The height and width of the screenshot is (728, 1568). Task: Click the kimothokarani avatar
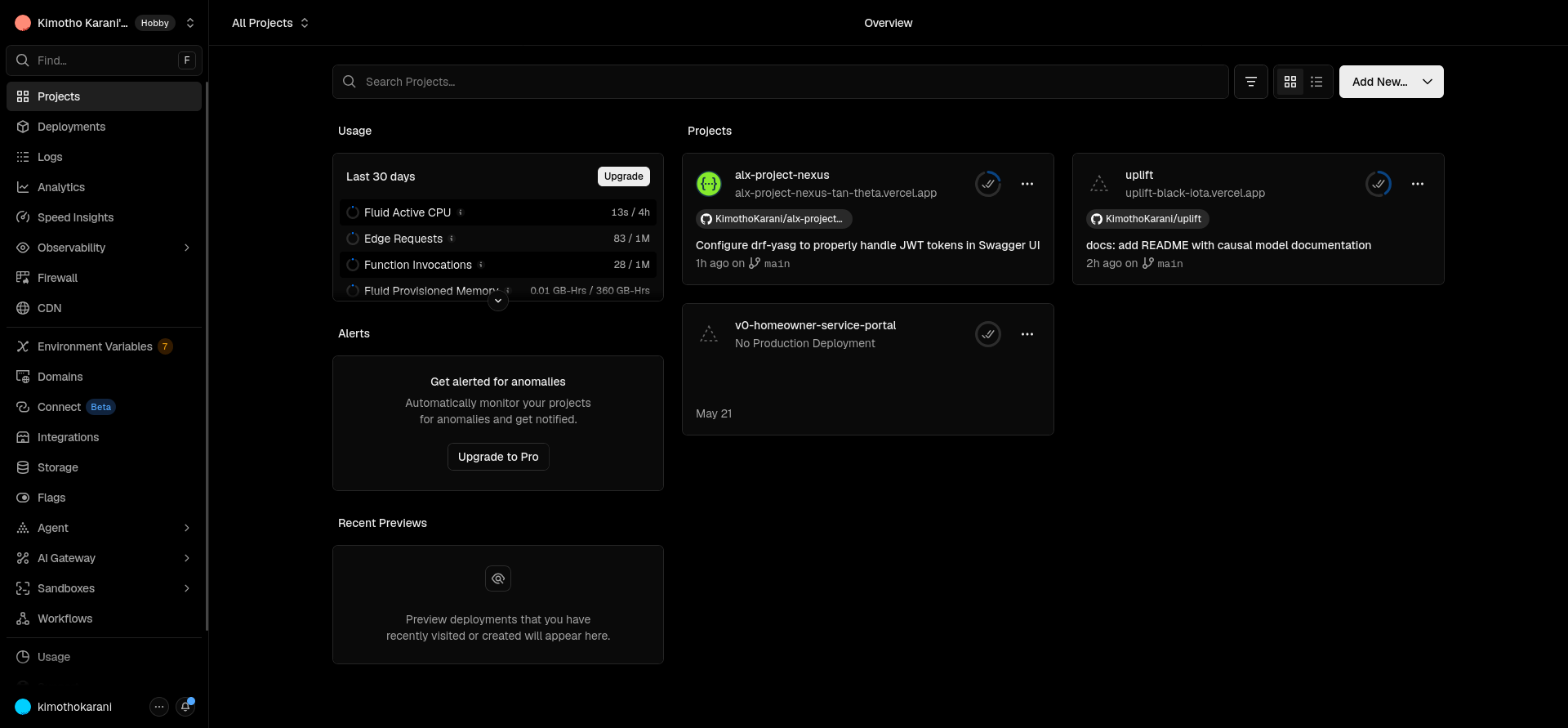pyautogui.click(x=23, y=707)
